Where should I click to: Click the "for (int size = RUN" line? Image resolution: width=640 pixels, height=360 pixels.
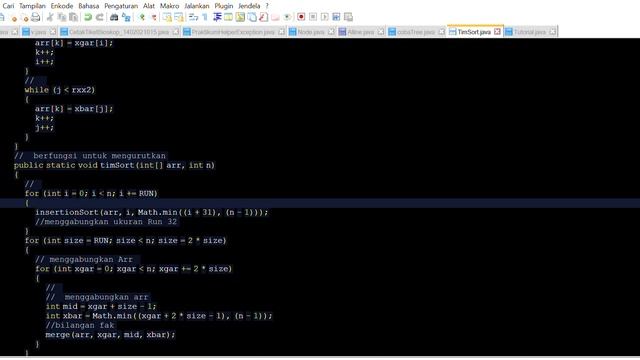(x=125, y=240)
